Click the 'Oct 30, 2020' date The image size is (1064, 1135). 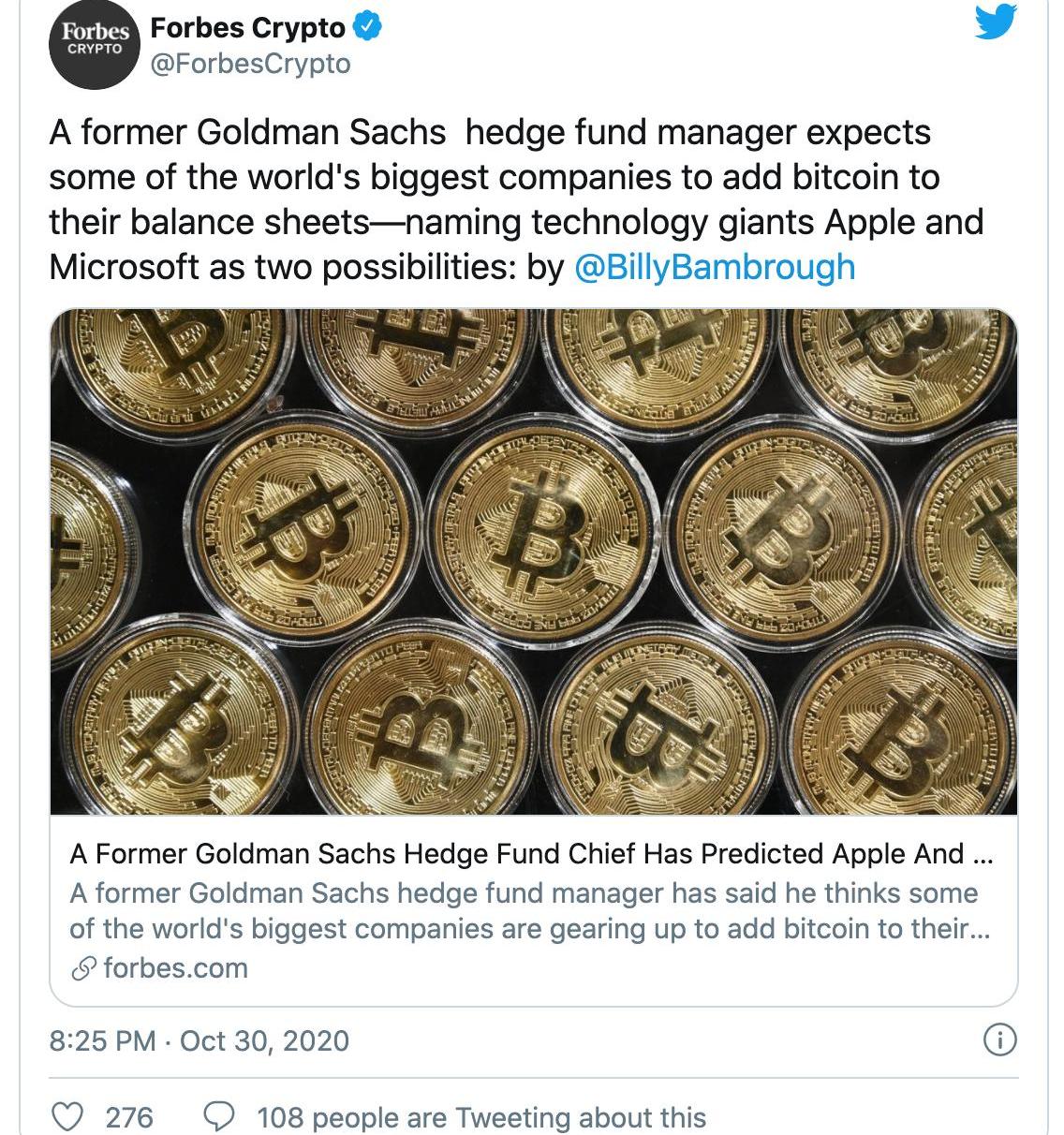(x=264, y=1040)
